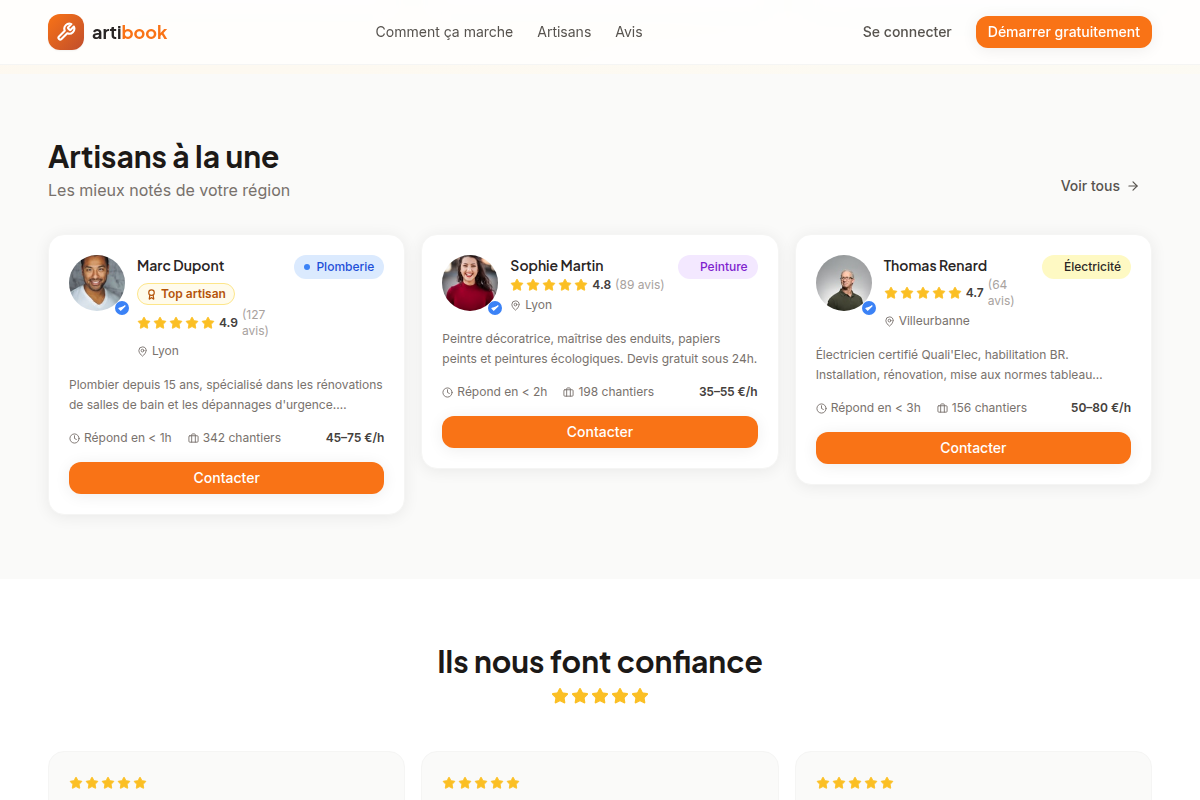This screenshot has width=1200, height=800.
Task: Click location pin next to Villeurbanne
Action: click(x=889, y=322)
